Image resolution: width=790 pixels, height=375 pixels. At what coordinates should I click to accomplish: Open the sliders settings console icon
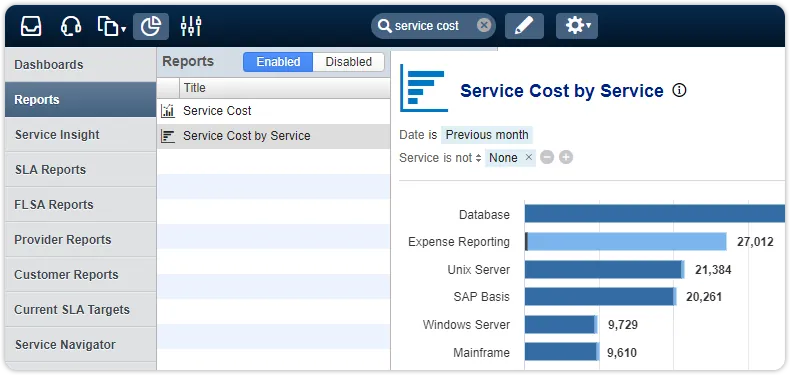click(191, 26)
